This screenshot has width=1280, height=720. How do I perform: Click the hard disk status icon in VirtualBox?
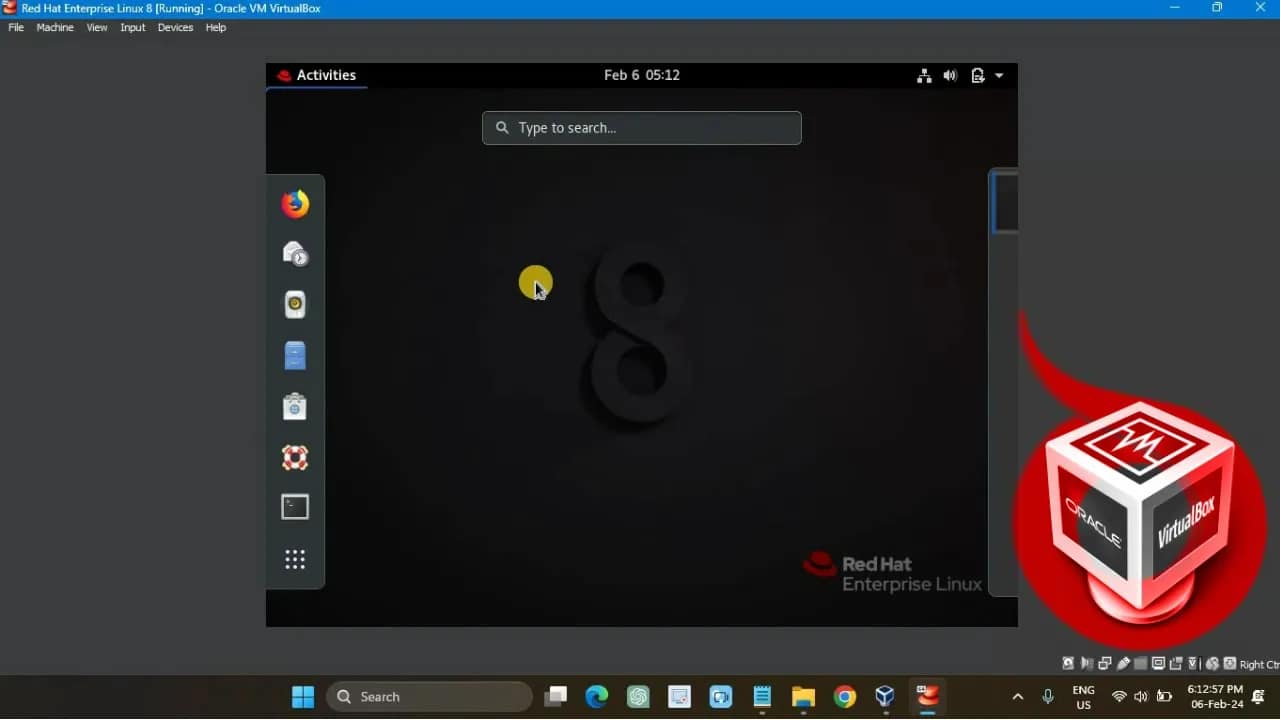coord(1068,663)
